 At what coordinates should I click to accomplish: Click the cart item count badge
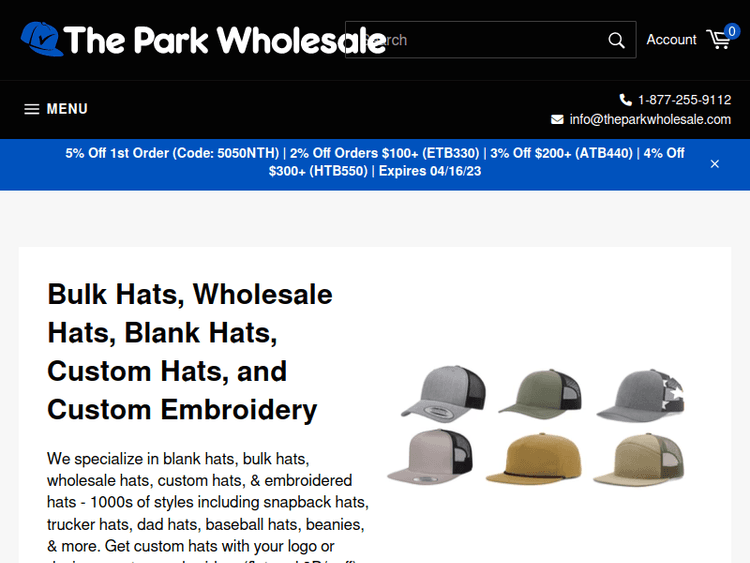[731, 32]
